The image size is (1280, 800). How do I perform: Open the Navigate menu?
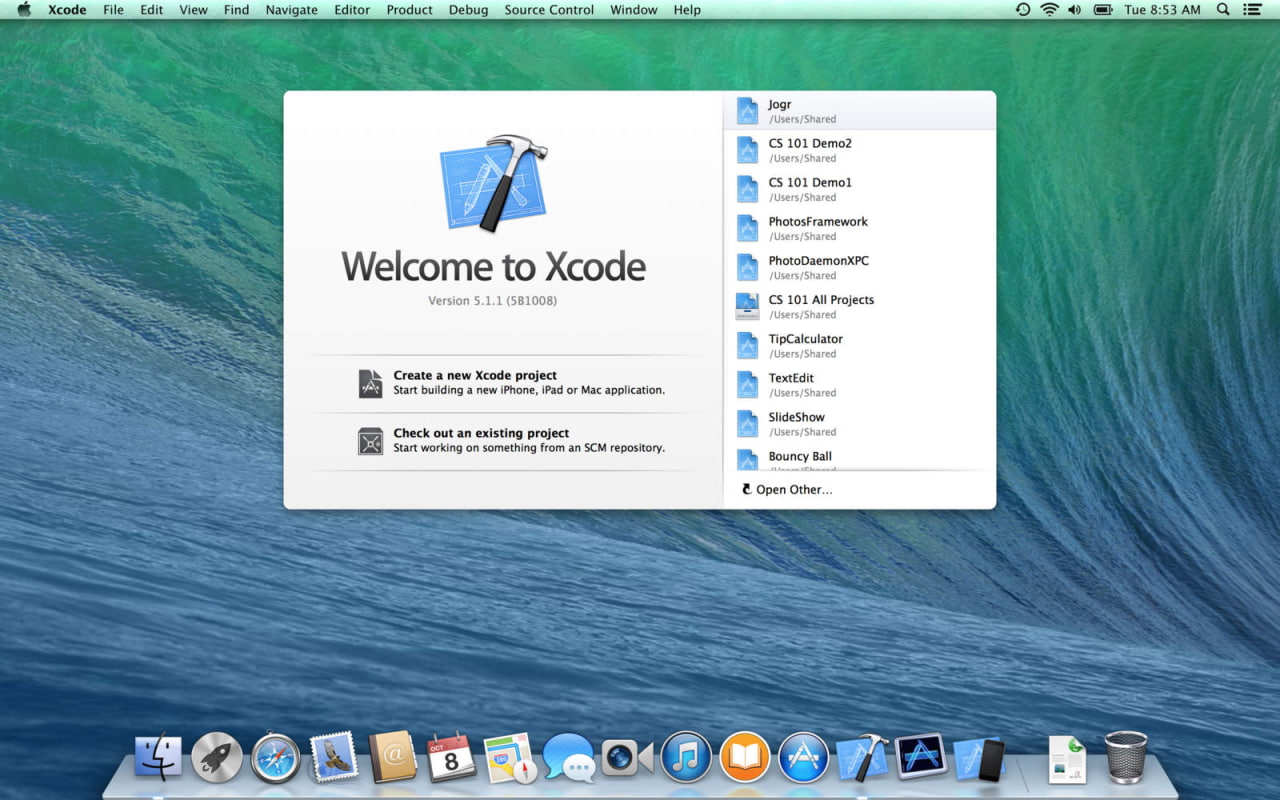(x=291, y=10)
